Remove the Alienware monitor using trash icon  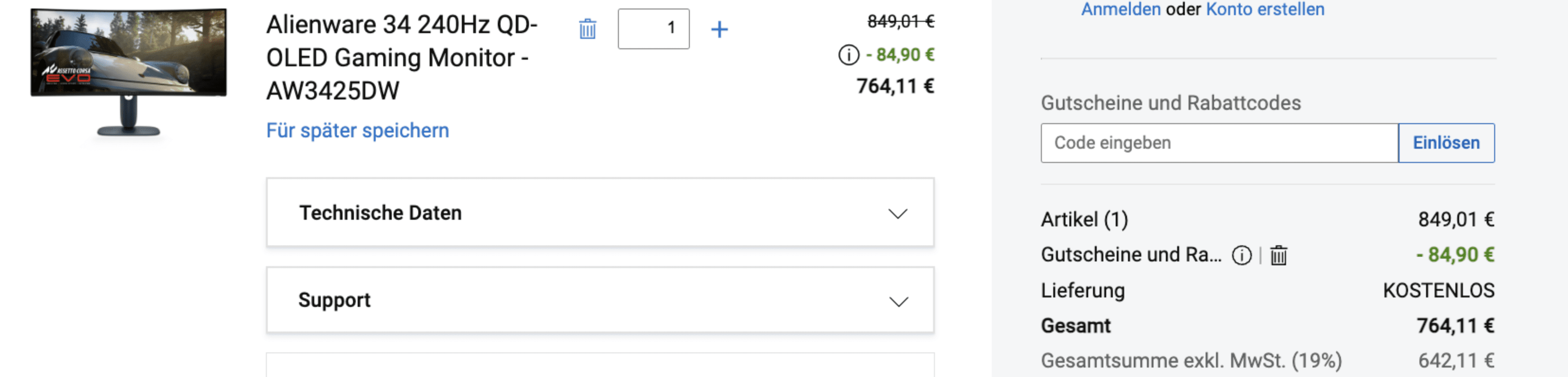pos(587,28)
